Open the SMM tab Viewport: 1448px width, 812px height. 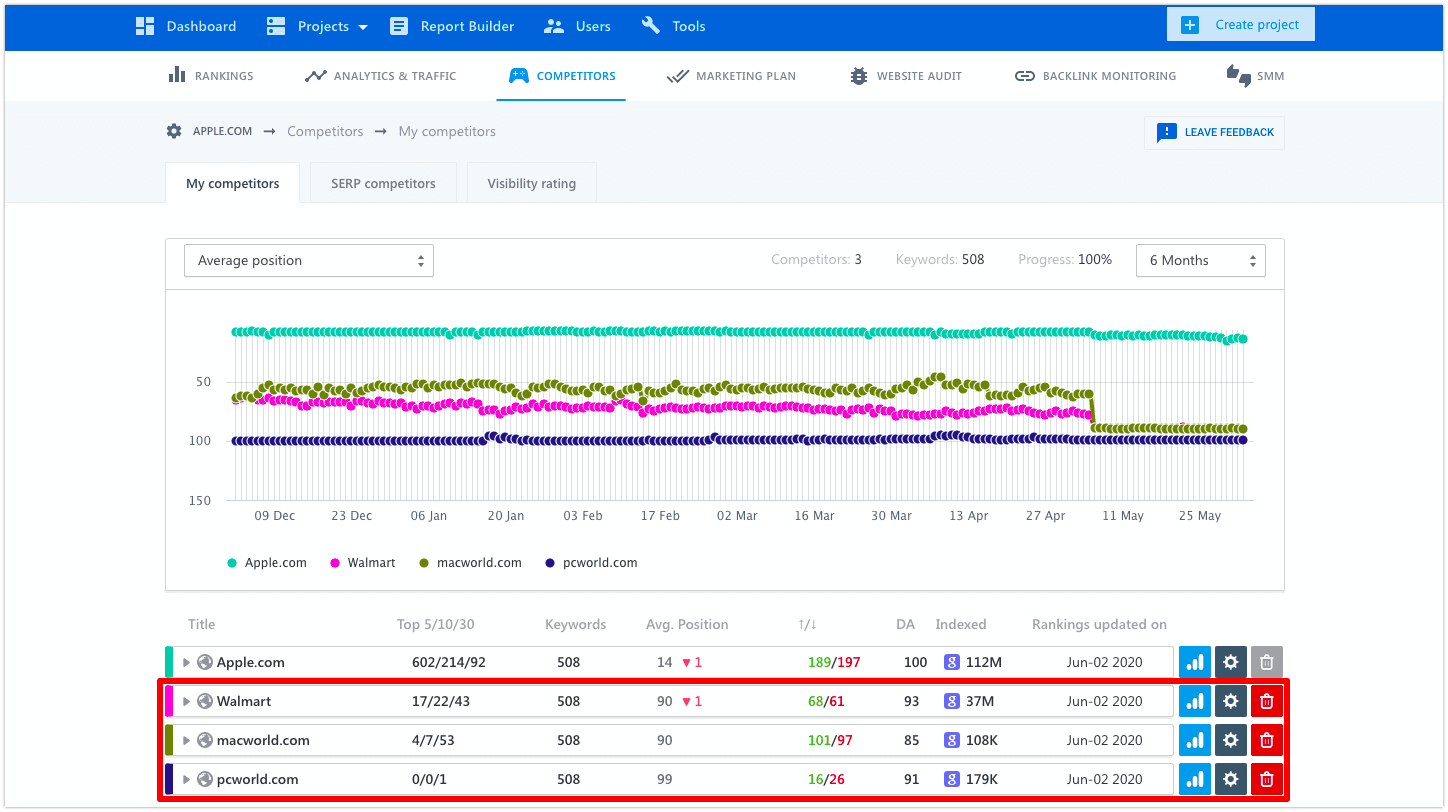[1255, 76]
